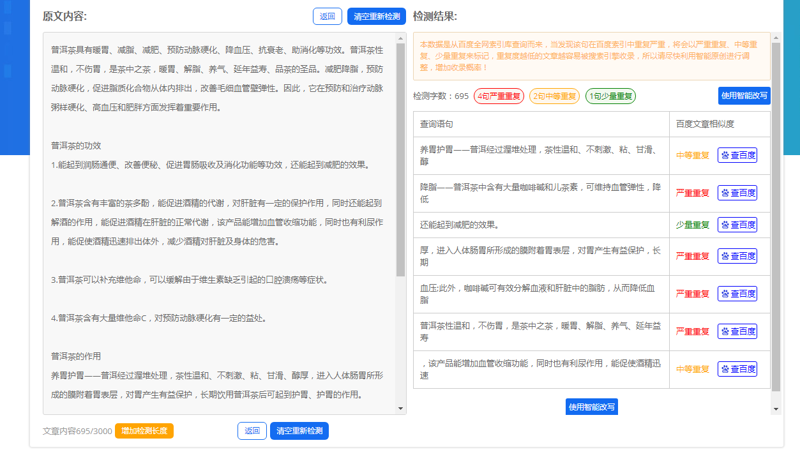The height and width of the screenshot is (466, 800).
Task: Click the 检测结果 heading
Action: 435,16
